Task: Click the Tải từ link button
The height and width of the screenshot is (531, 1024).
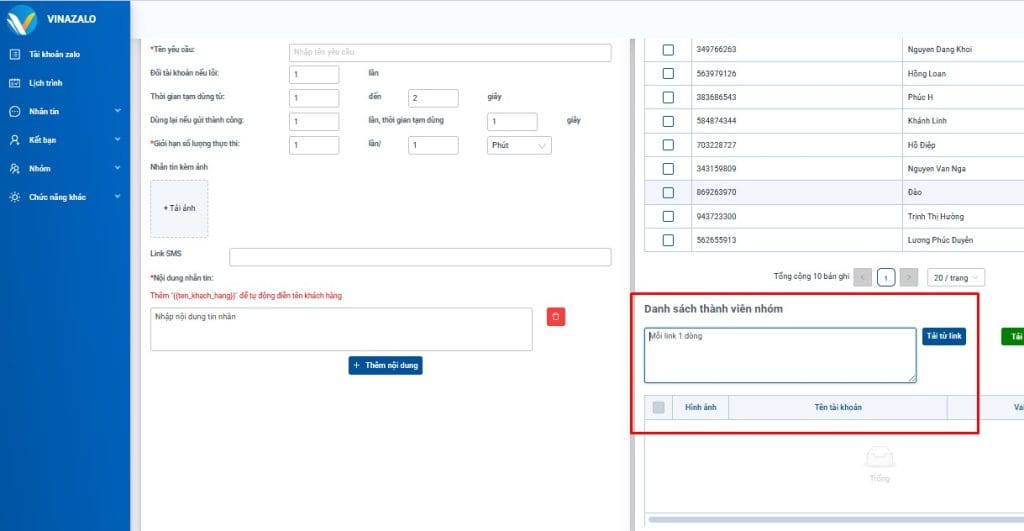Action: (944, 337)
